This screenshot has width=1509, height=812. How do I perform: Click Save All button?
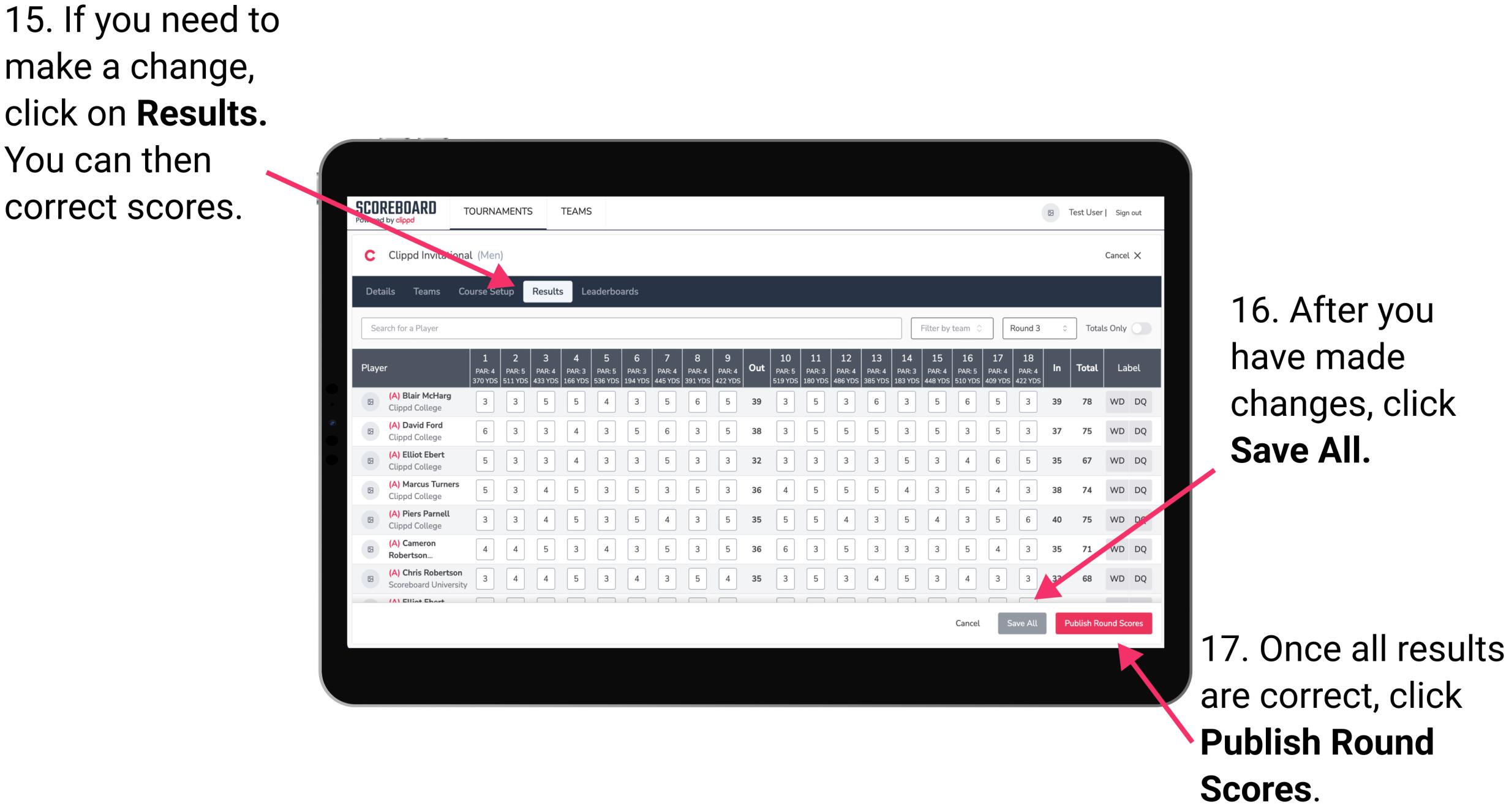coord(1022,622)
